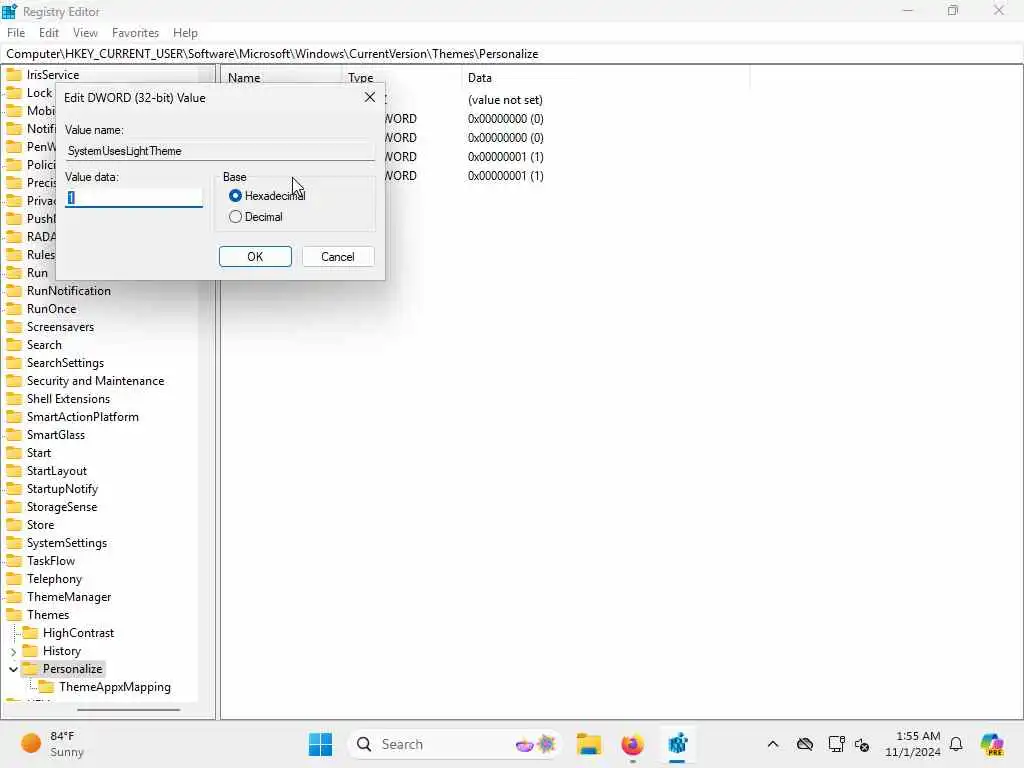Select the SearchSettings folder icon
1024x768 pixels.
point(14,362)
